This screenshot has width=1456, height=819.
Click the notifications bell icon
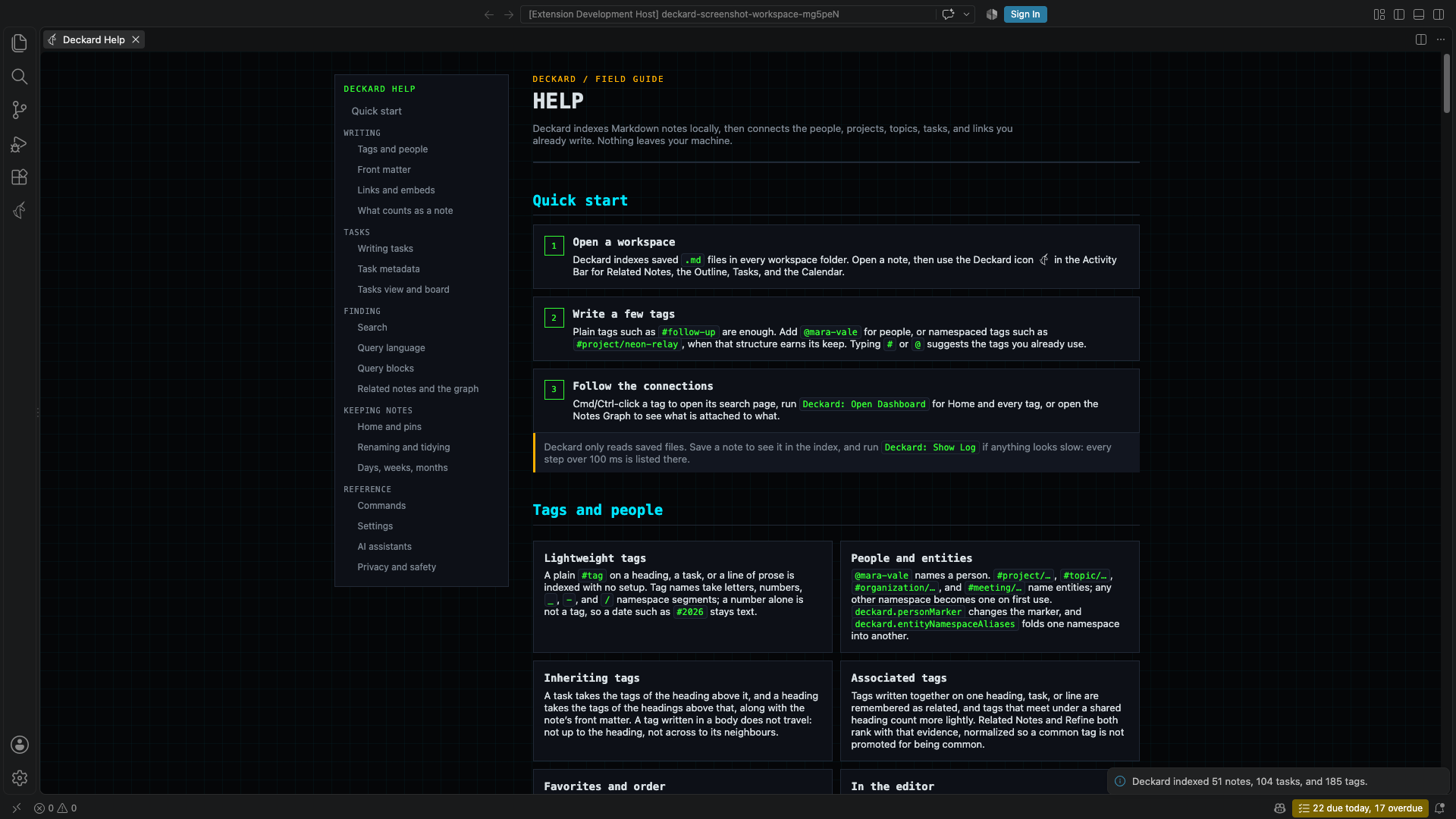tap(1439, 808)
